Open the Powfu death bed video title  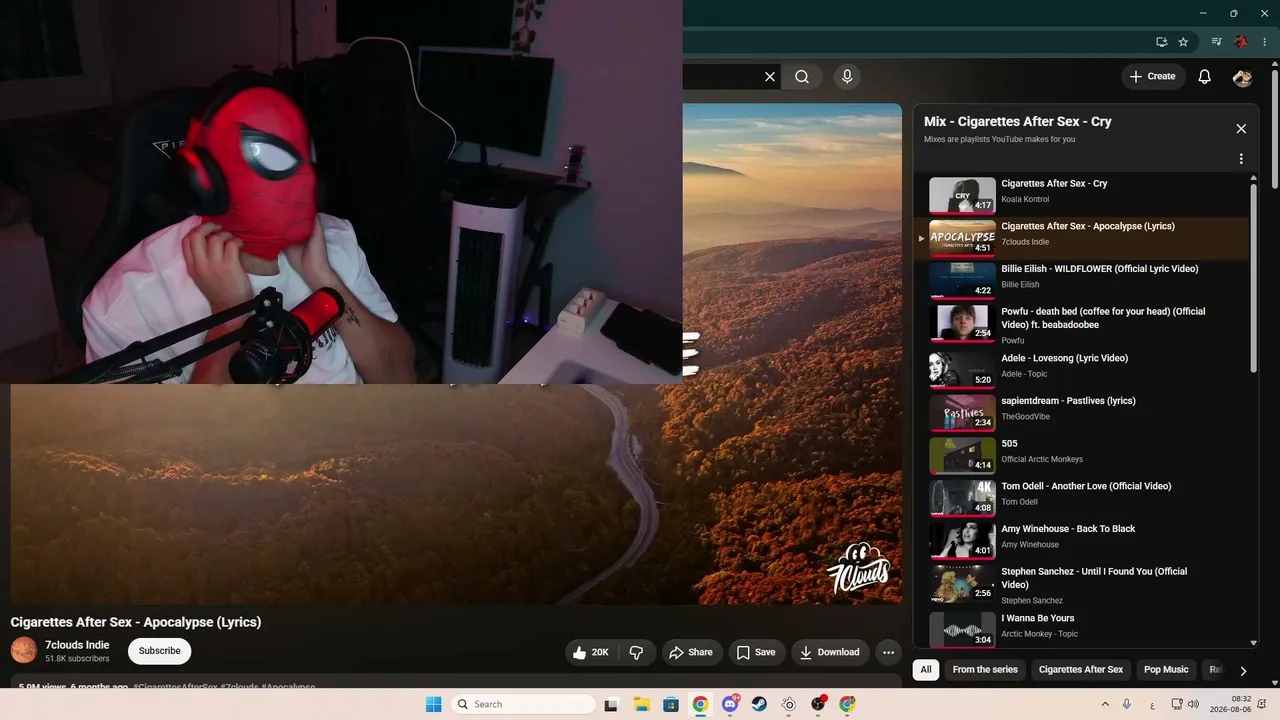(1103, 318)
